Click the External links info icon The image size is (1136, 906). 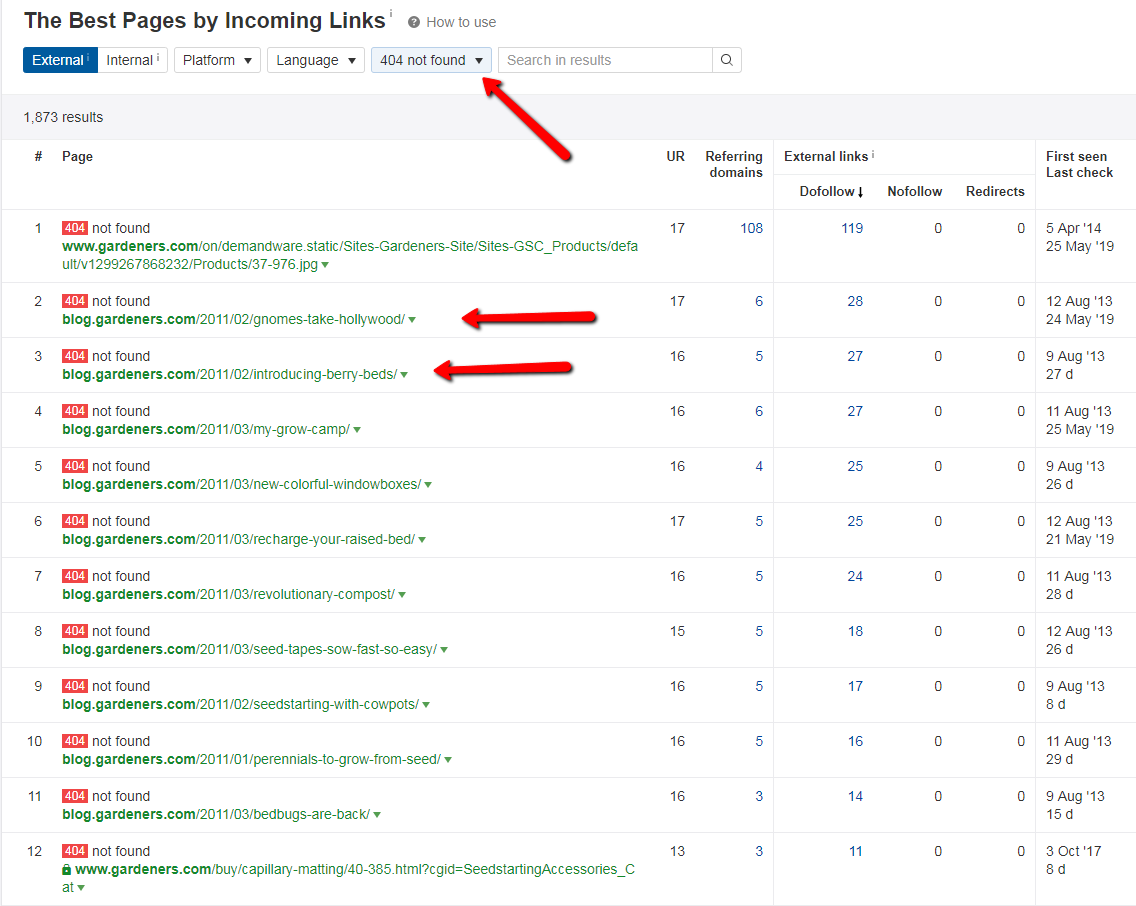(873, 154)
